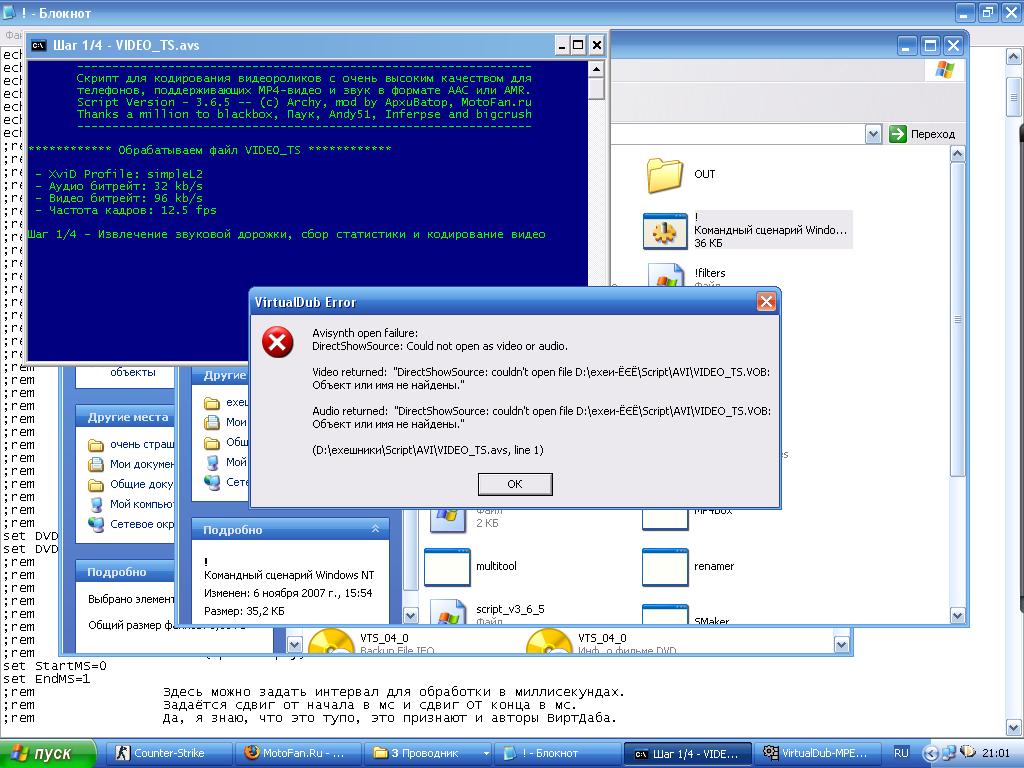Switch to VirtualDub-MPE taskbar button

pyautogui.click(x=816, y=753)
